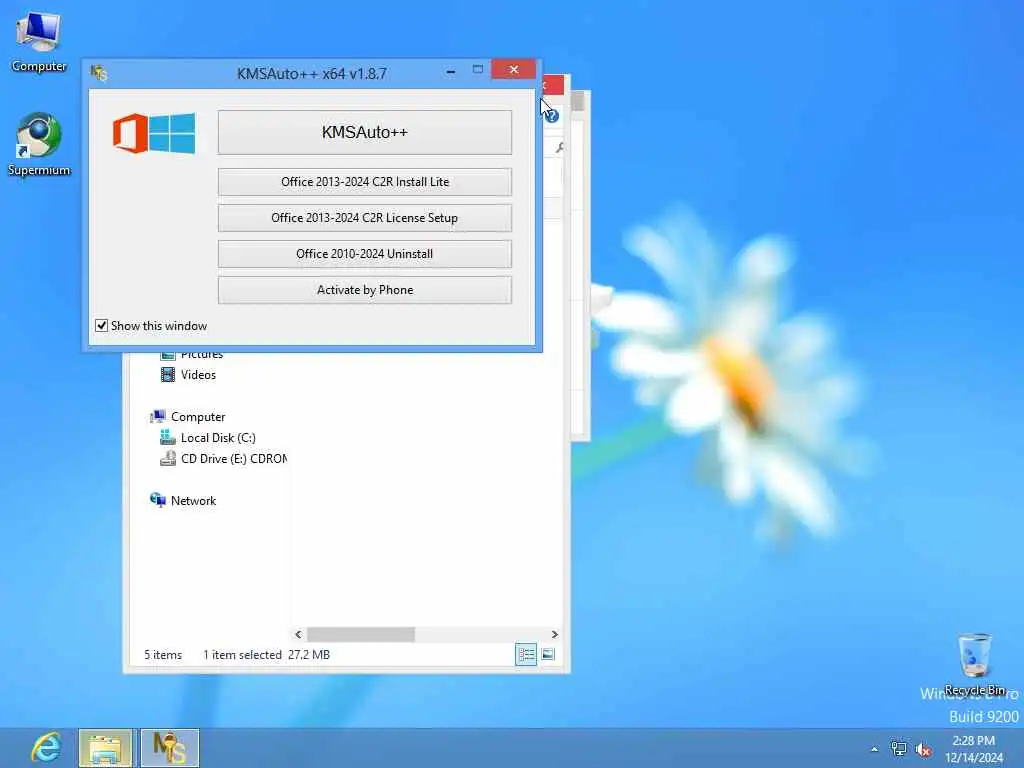This screenshot has width=1024, height=768.
Task: Click the '5 items' status bar text
Action: (x=163, y=655)
